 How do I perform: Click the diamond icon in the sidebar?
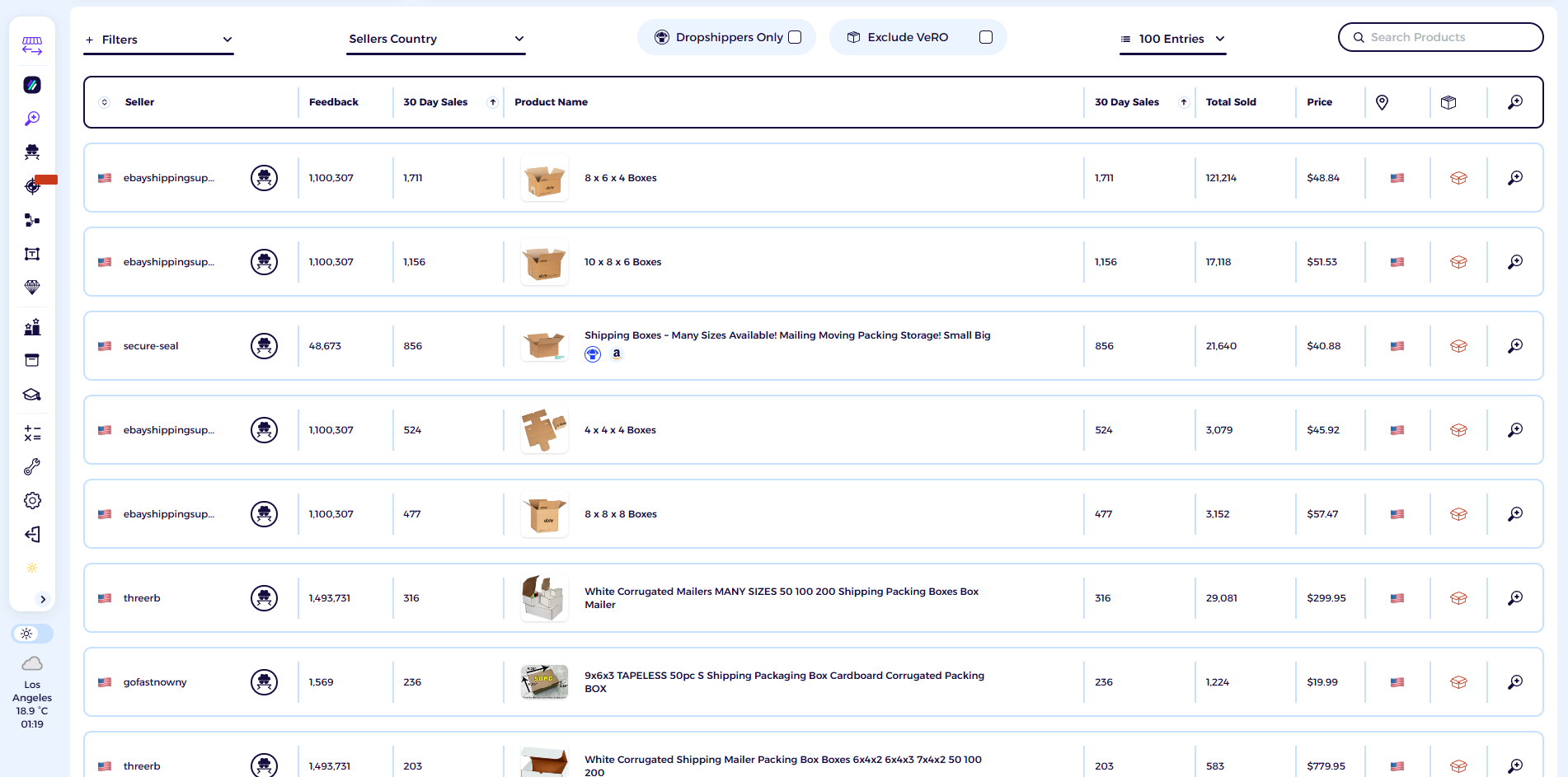tap(32, 288)
